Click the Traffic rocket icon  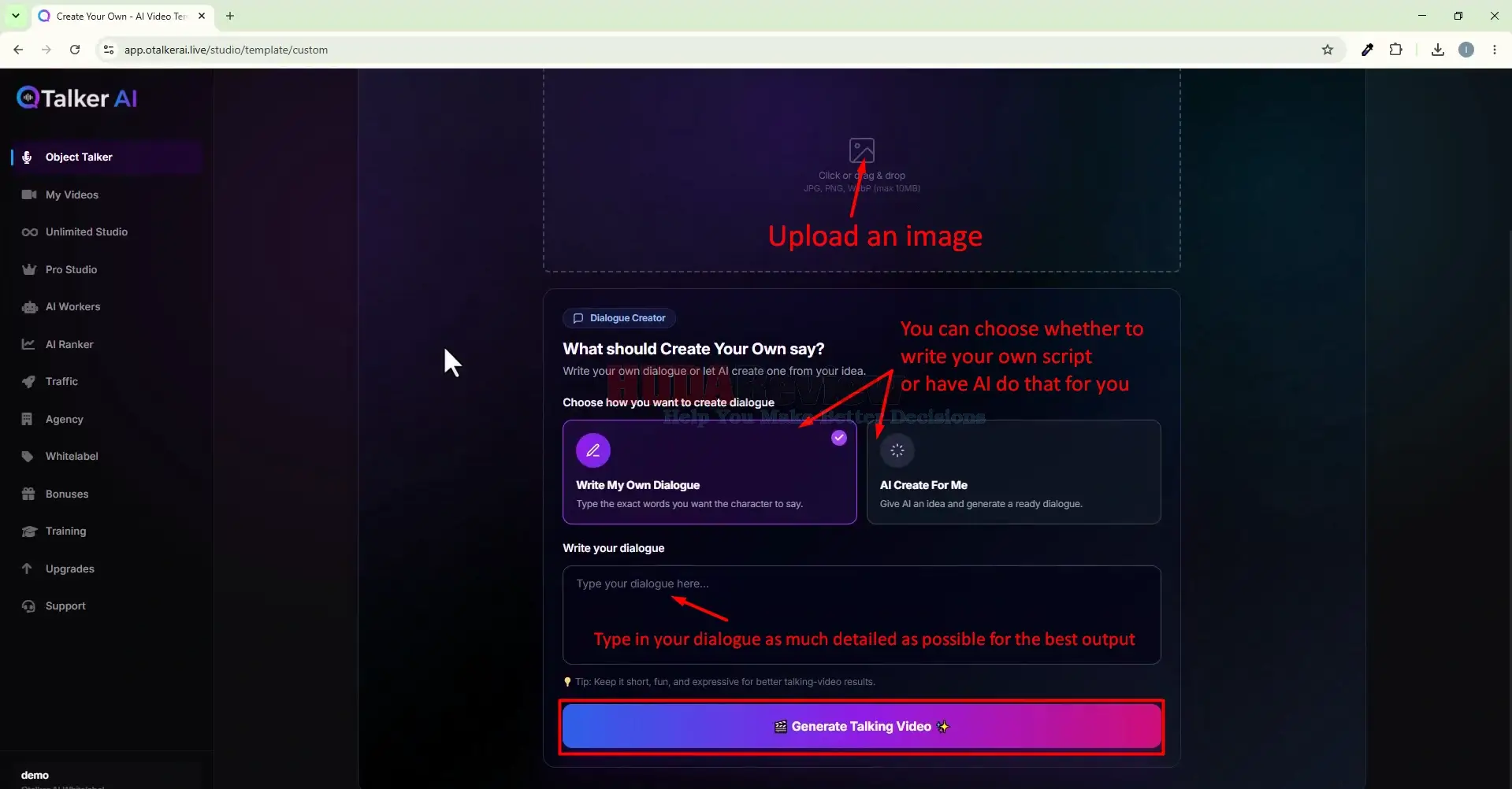pos(28,382)
